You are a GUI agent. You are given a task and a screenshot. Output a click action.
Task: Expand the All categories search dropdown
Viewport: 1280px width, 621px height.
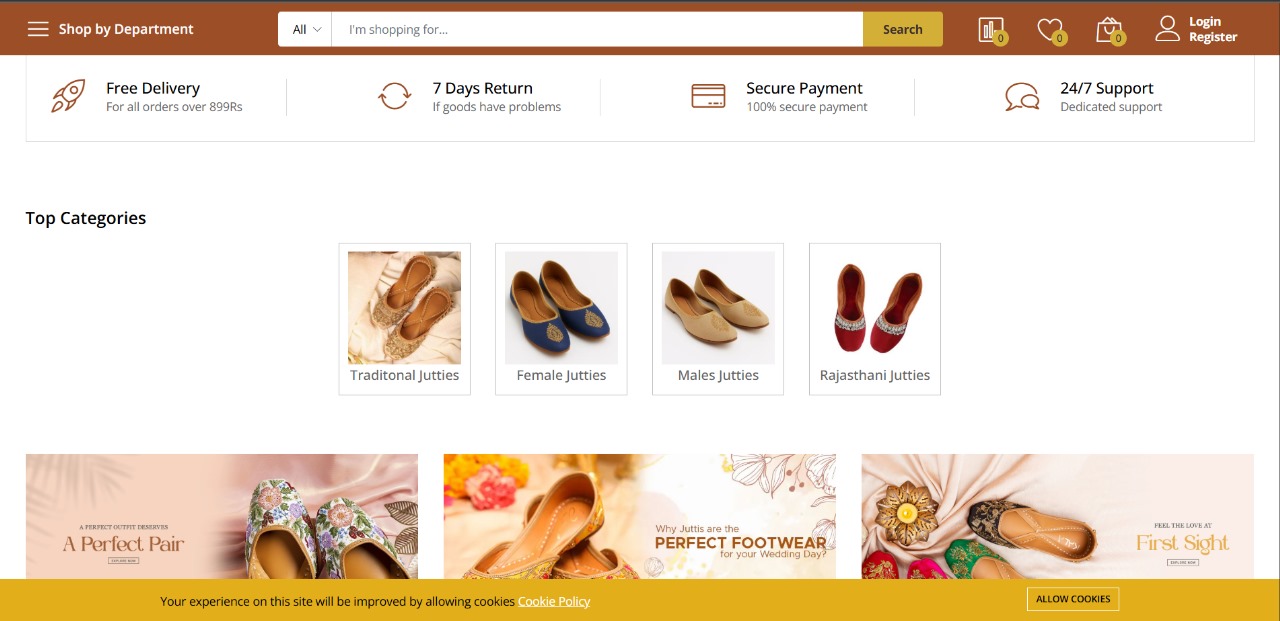tap(306, 29)
